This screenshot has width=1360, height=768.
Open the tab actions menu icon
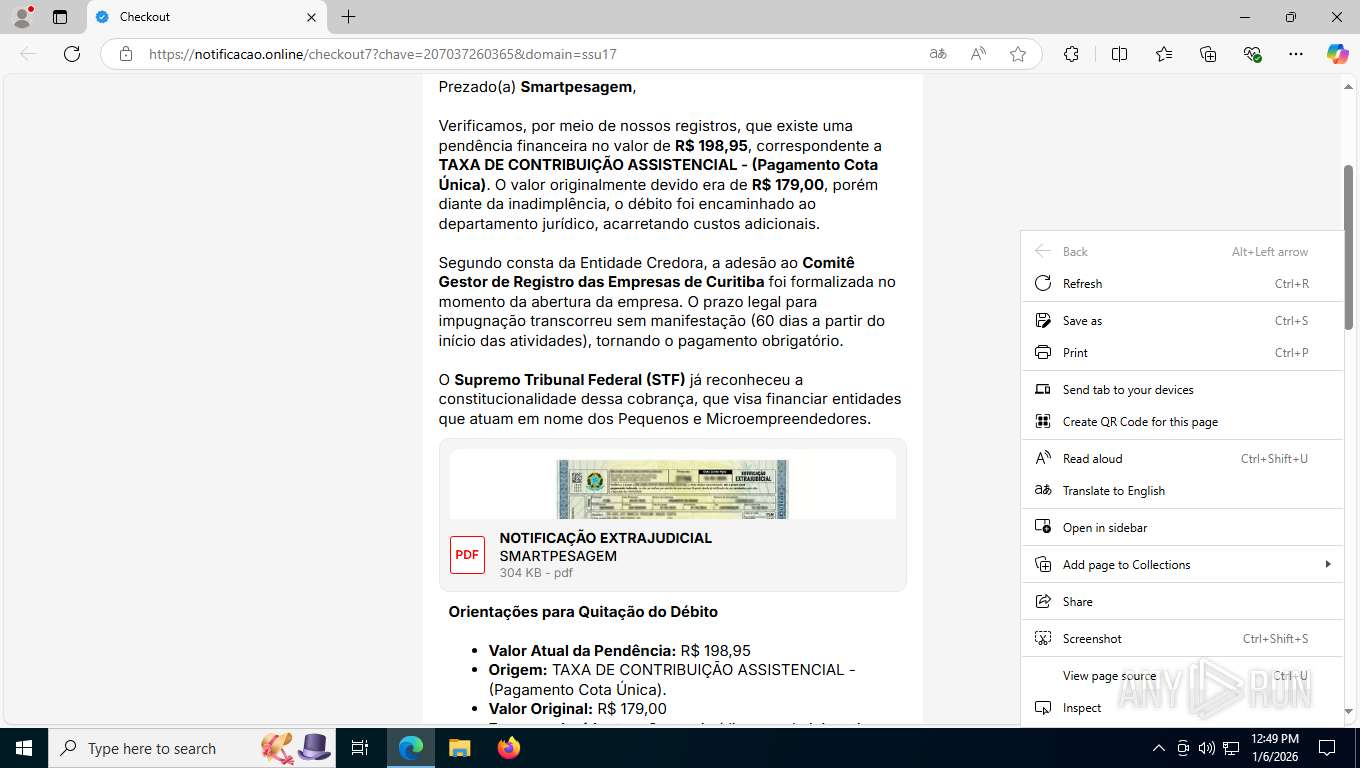(60, 17)
